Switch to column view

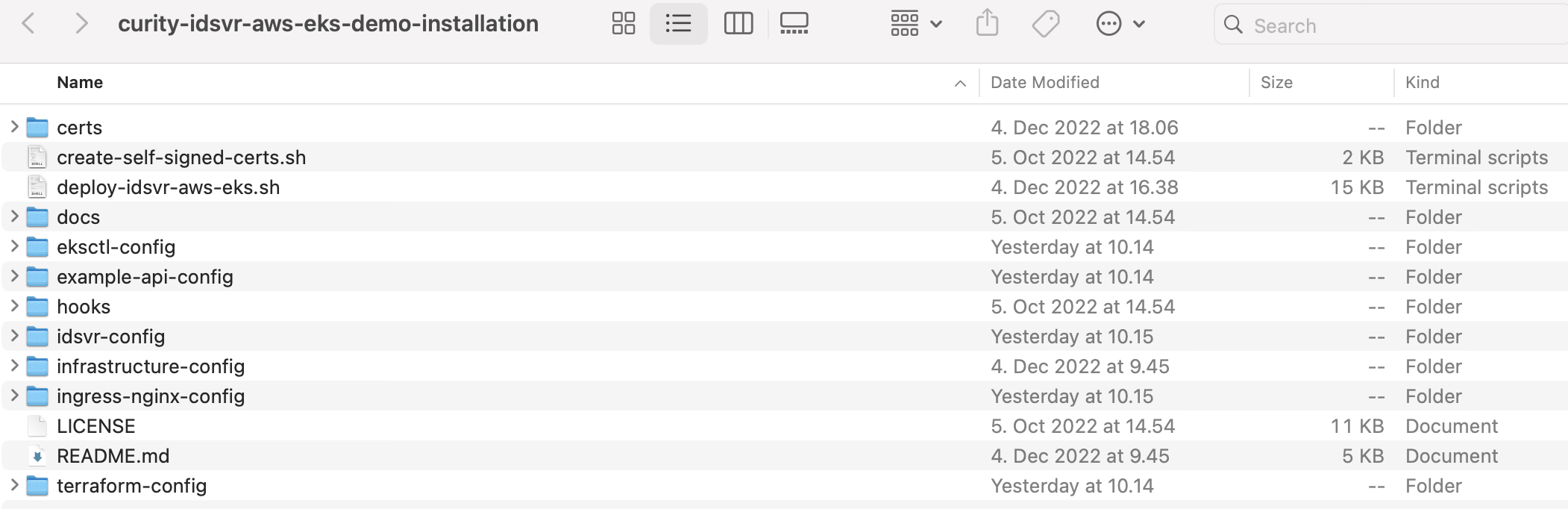point(738,24)
